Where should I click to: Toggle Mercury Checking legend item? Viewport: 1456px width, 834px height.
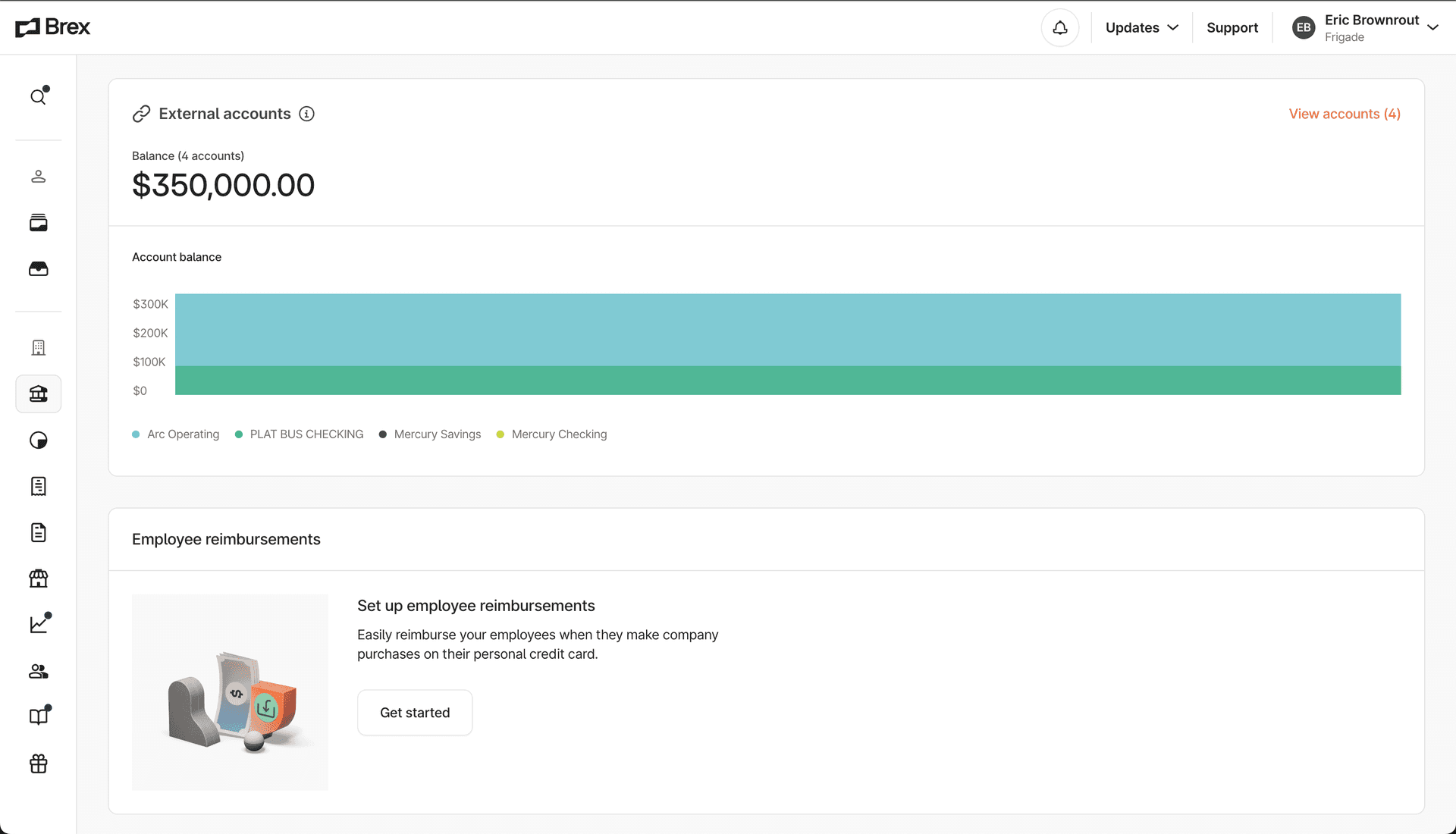[552, 434]
